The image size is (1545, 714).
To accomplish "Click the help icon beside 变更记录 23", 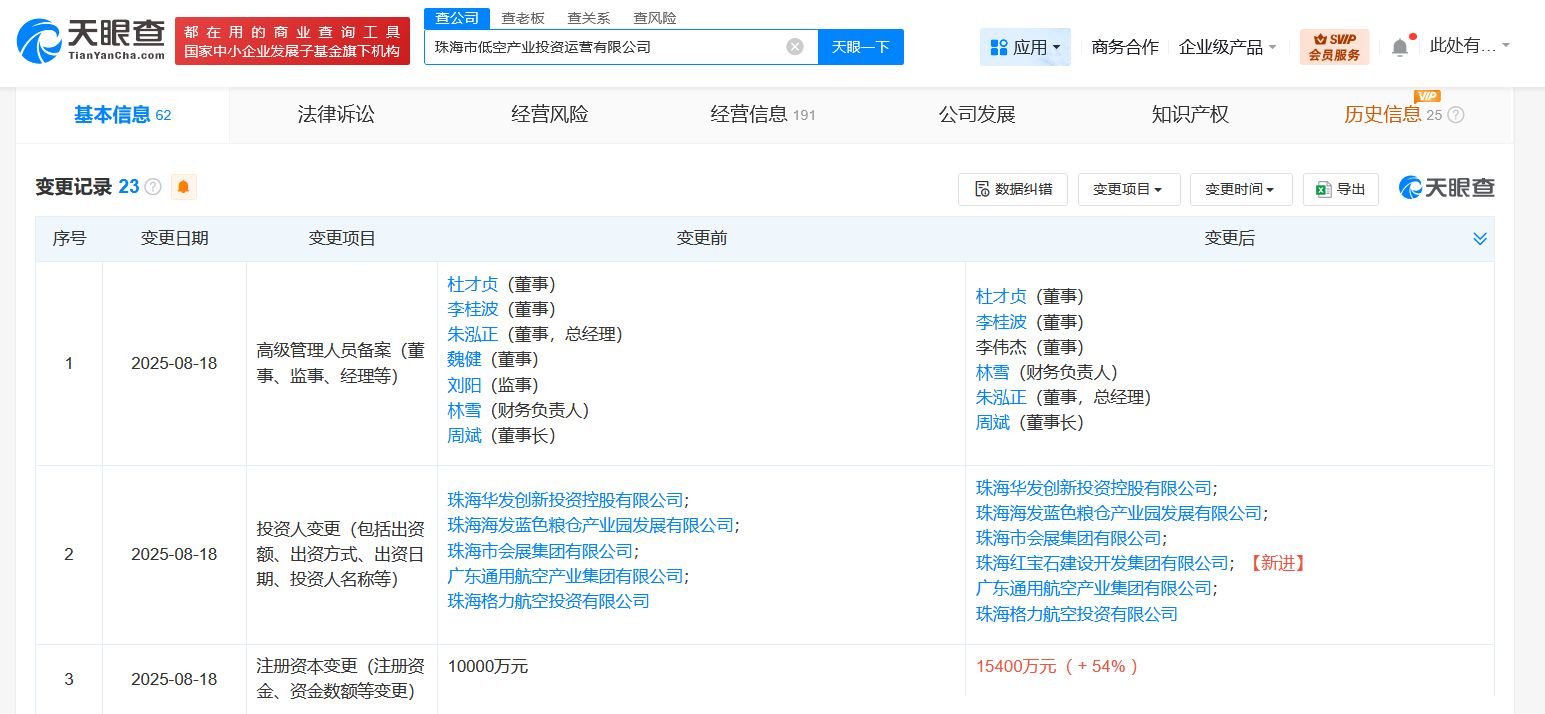I will (153, 187).
